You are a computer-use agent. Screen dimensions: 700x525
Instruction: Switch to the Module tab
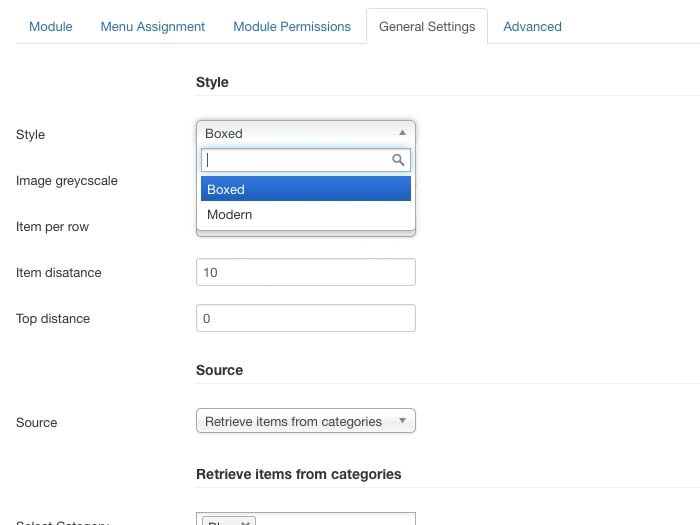[50, 26]
